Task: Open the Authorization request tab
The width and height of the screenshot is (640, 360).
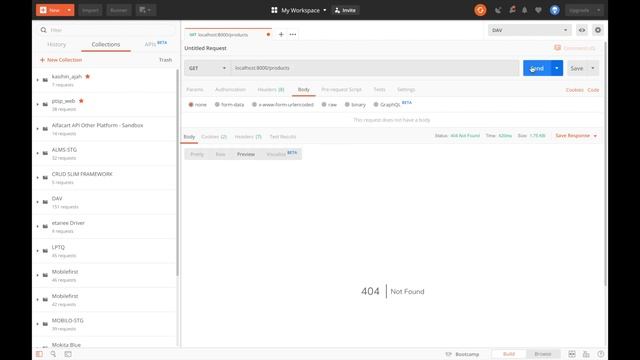Action: pyautogui.click(x=230, y=89)
